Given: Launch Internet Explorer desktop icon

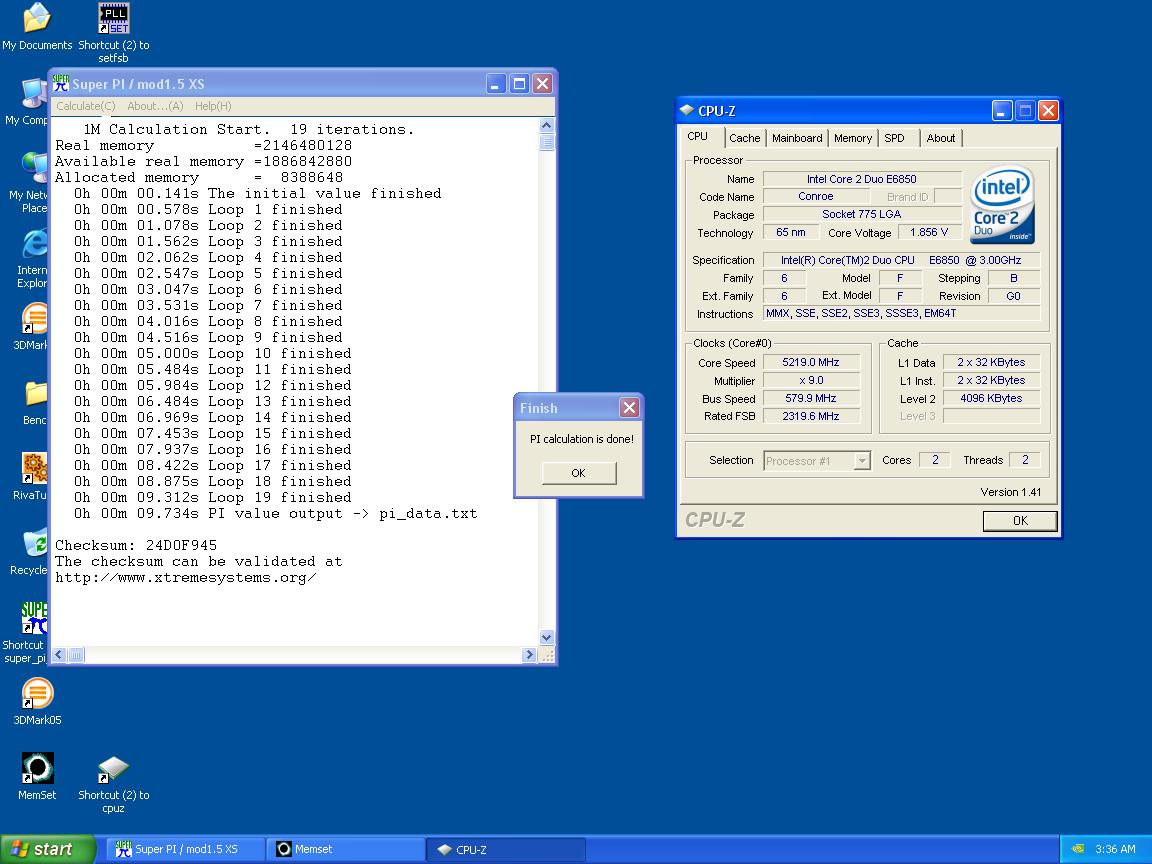Looking at the screenshot, I should coord(34,244).
